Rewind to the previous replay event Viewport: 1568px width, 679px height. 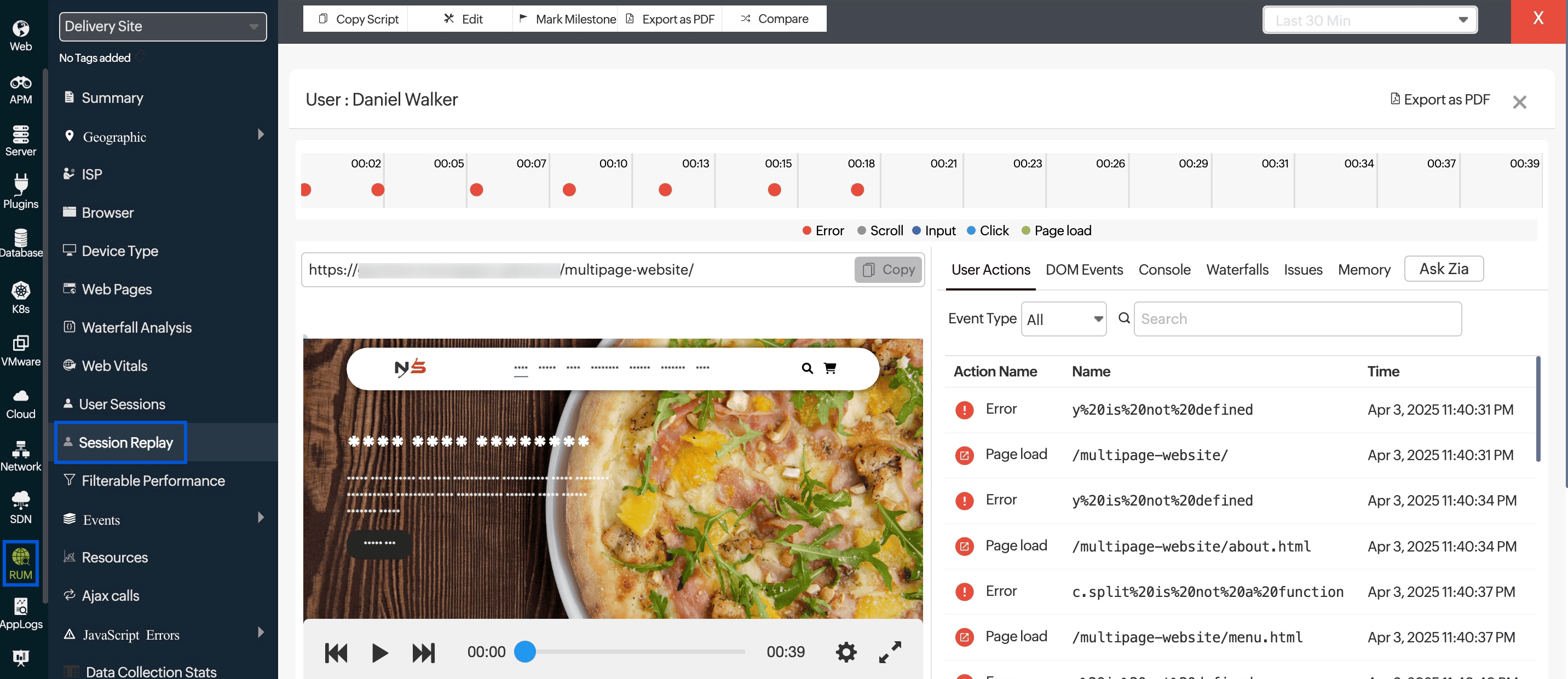[x=336, y=652]
